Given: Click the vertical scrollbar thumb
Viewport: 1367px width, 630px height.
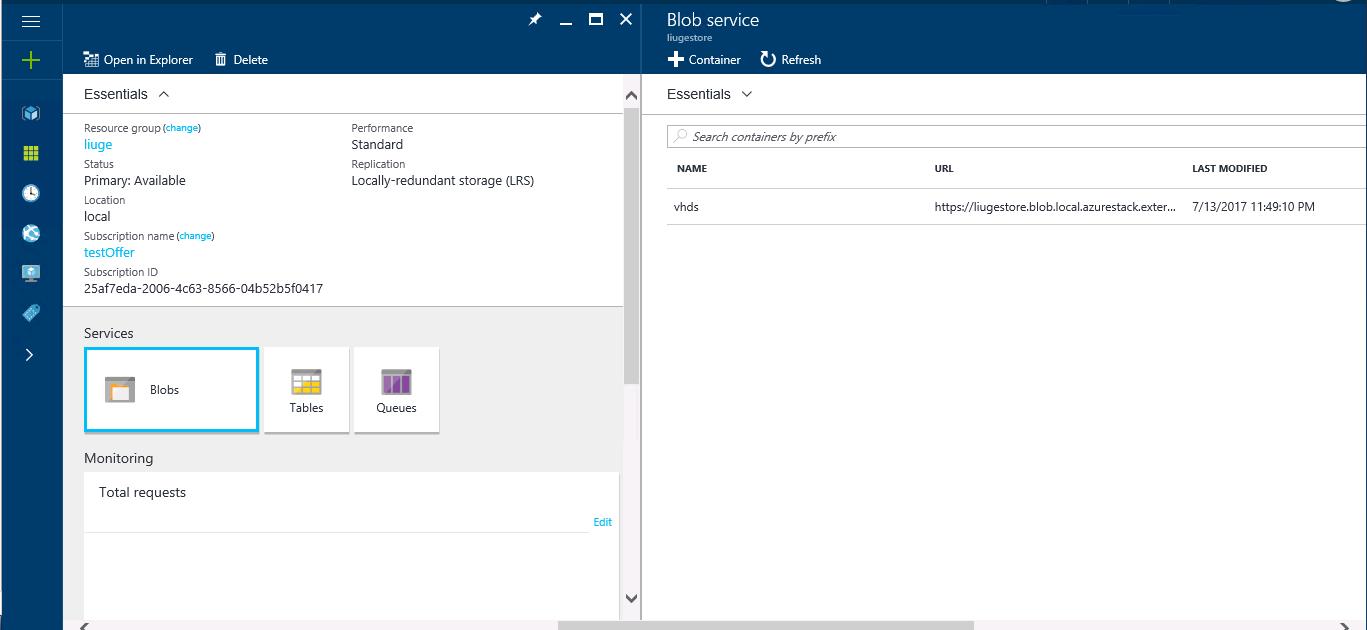Looking at the screenshot, I should (x=631, y=246).
